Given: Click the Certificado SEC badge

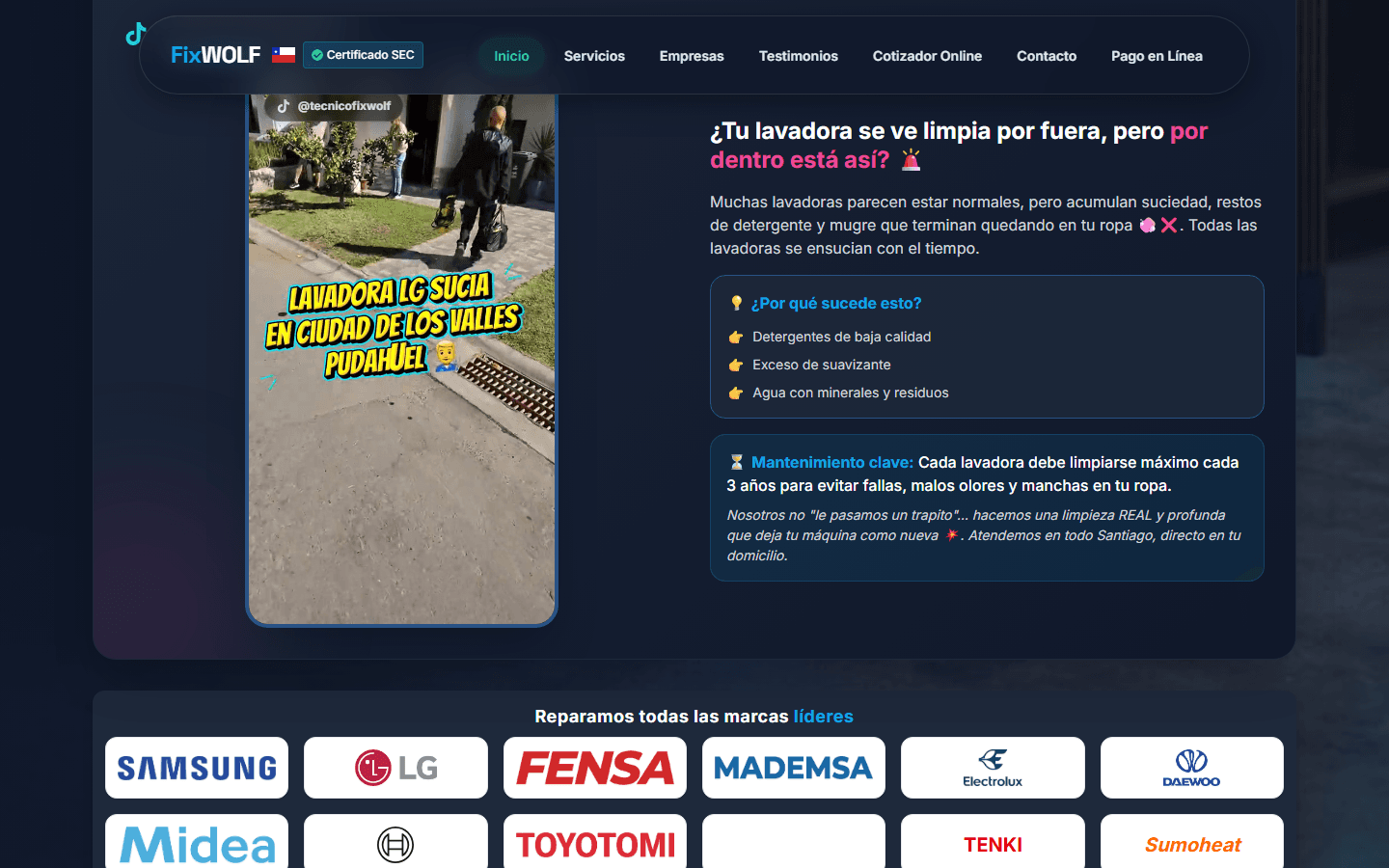Looking at the screenshot, I should tap(363, 55).
